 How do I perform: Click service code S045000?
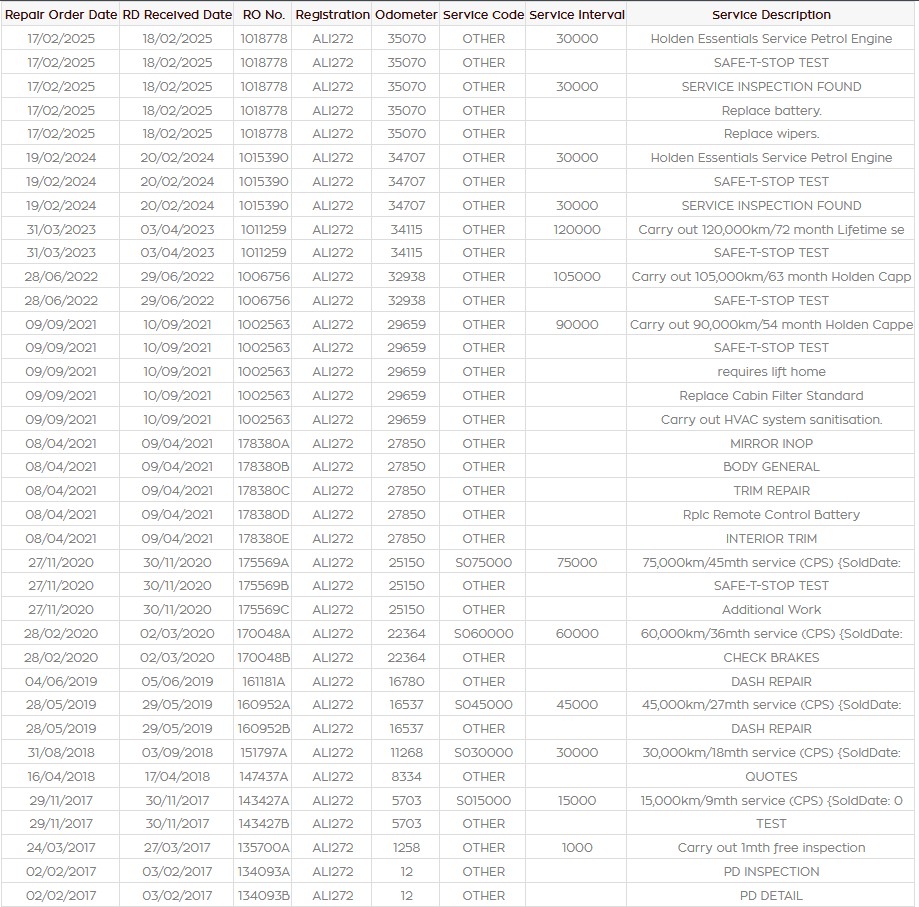coord(484,704)
